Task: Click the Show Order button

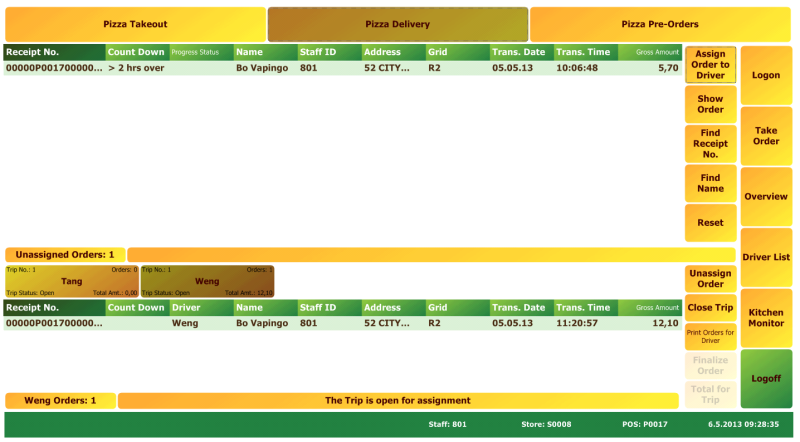Action: (710, 104)
